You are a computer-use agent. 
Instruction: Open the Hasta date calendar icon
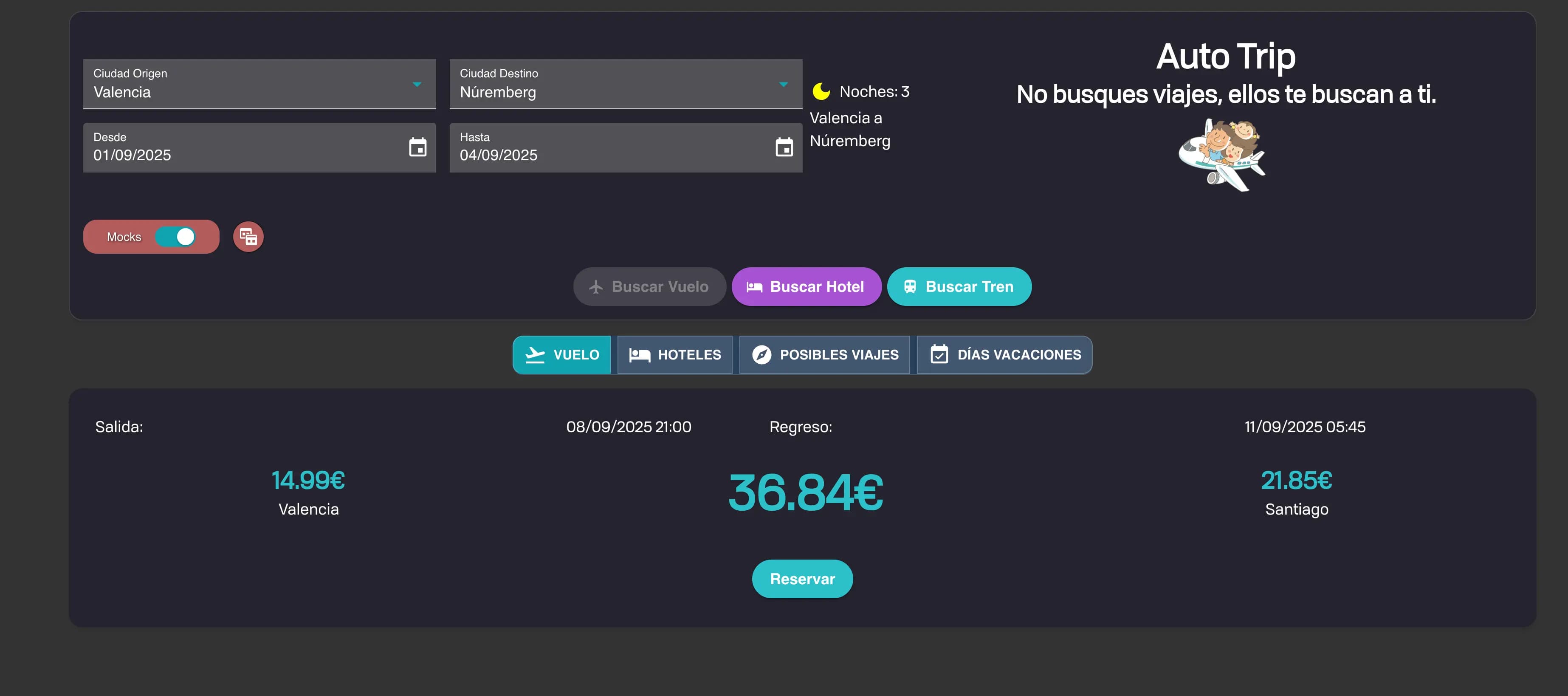[x=784, y=147]
